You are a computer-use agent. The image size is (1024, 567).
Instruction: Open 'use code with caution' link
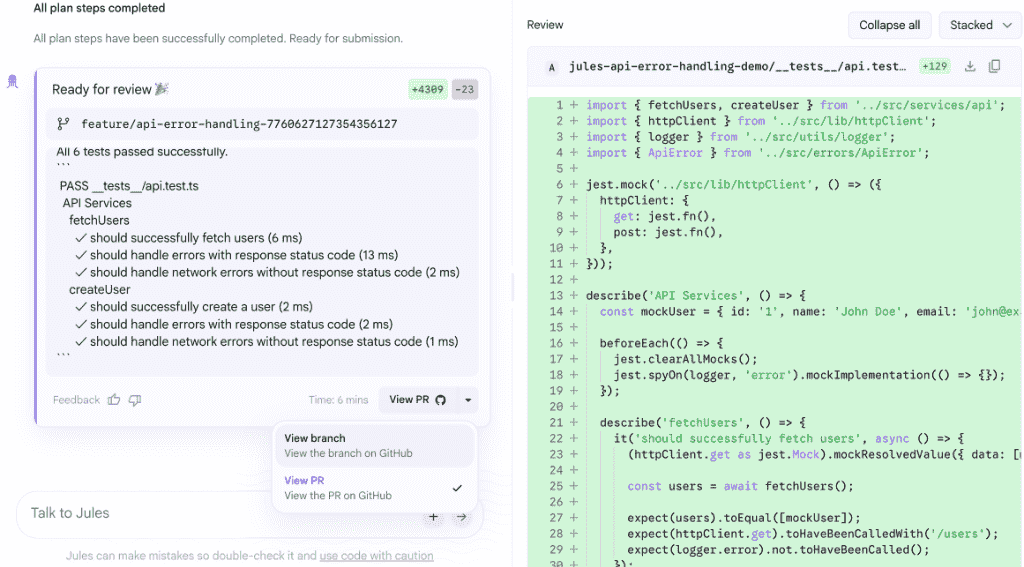pyautogui.click(x=376, y=556)
